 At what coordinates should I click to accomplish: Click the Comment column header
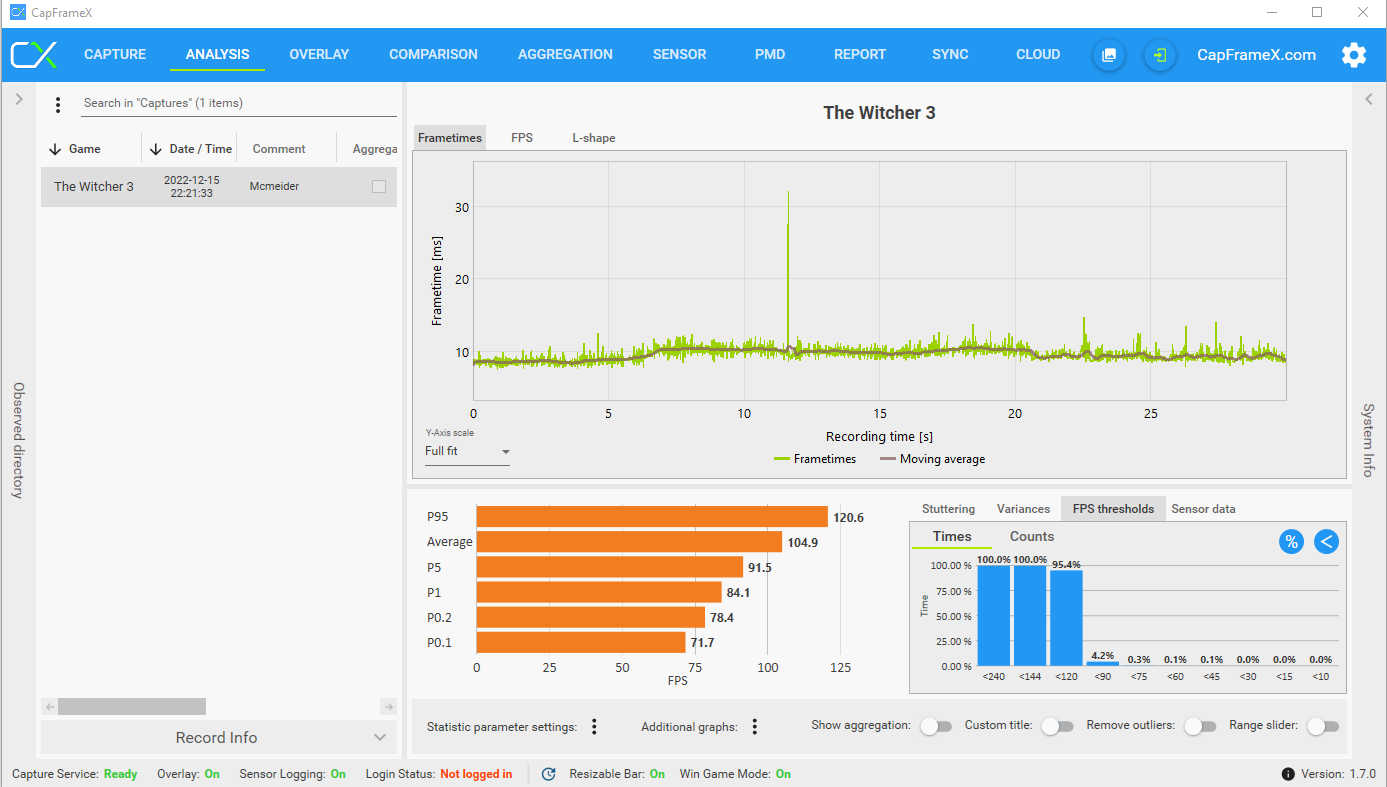pos(279,149)
